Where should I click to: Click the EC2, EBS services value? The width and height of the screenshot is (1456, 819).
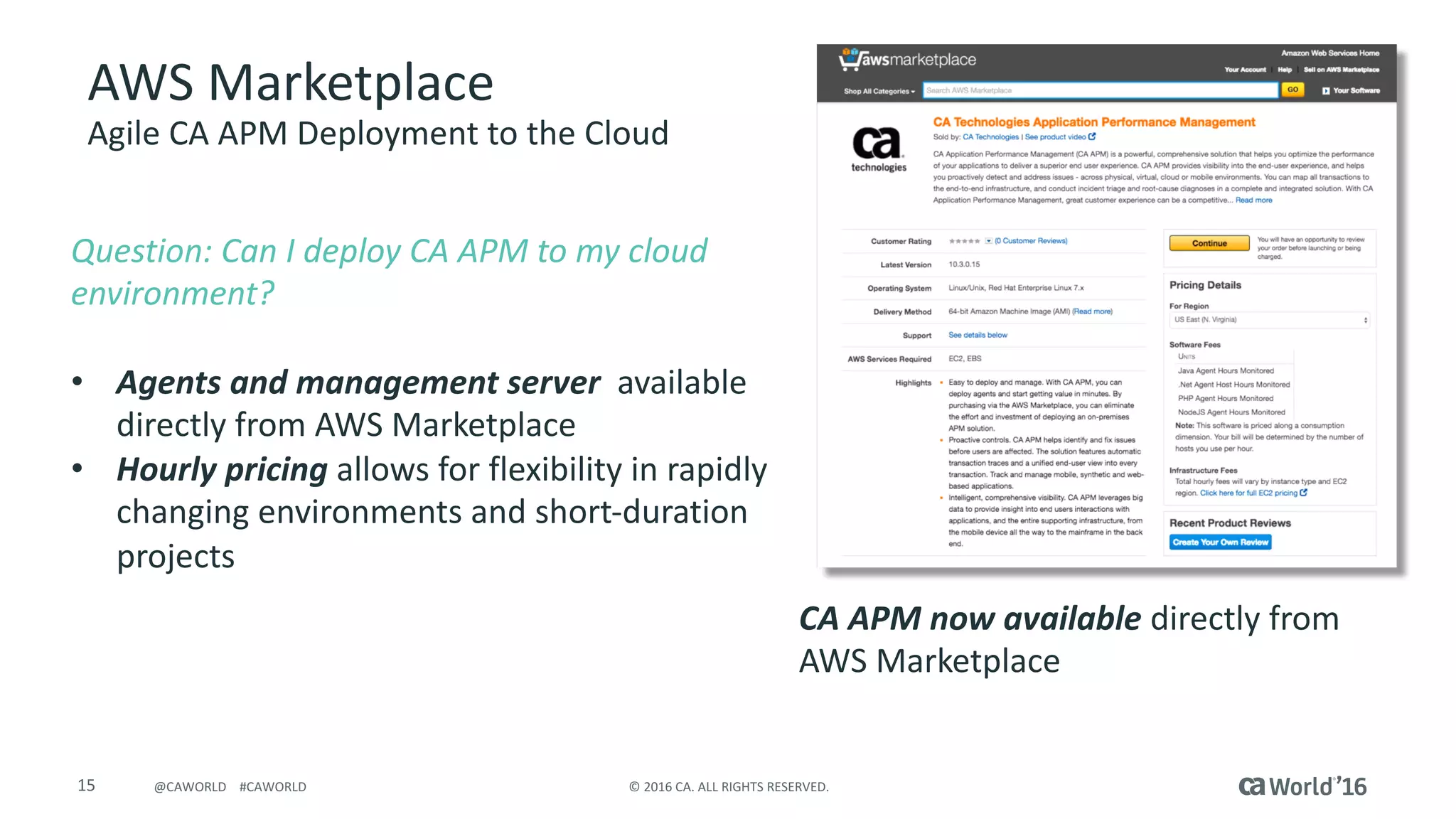click(965, 359)
